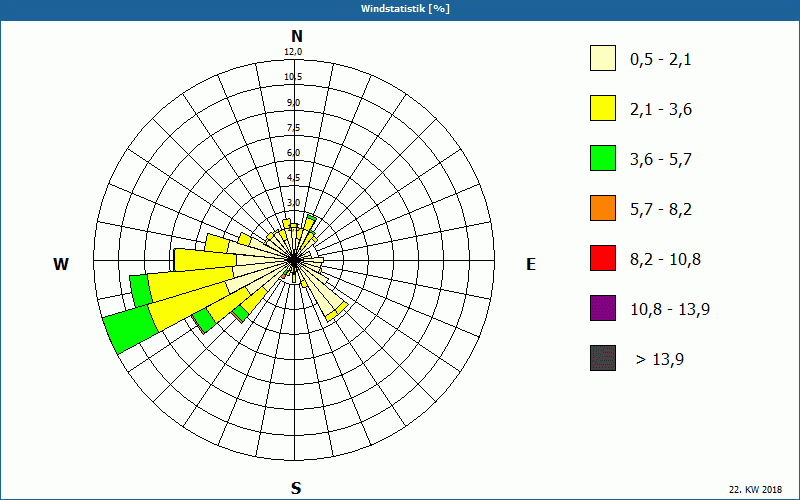Click the '10,8 - 13,9' legend text
This screenshot has height=500, width=800.
tap(670, 310)
